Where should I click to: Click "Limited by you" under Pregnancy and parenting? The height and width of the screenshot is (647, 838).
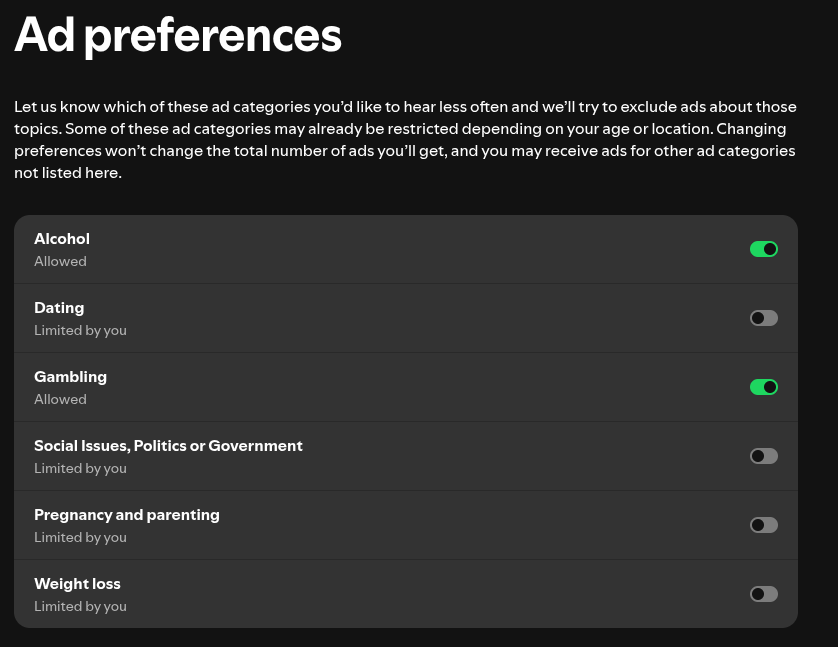[x=80, y=537]
